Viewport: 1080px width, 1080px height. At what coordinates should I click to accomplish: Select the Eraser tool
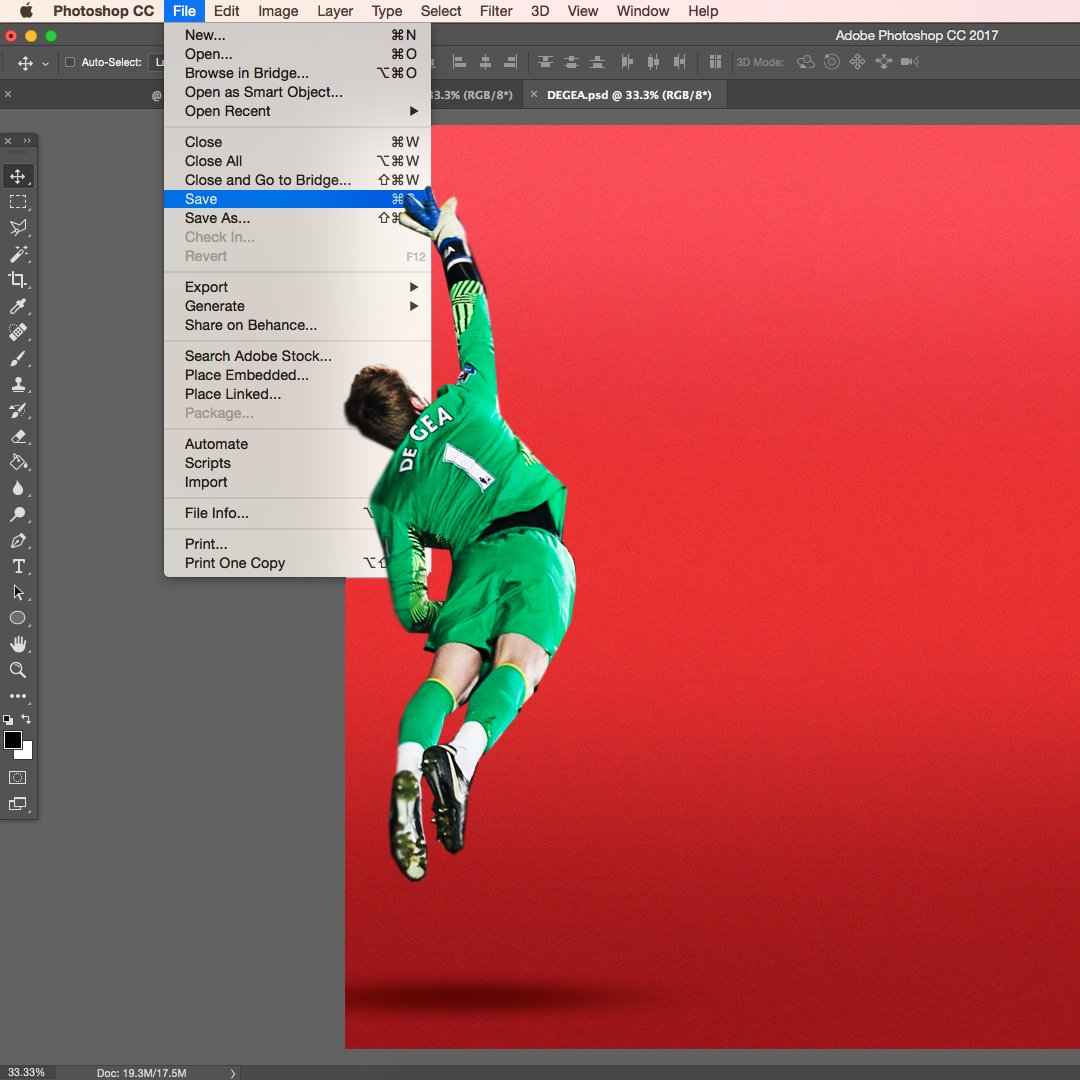(18, 436)
